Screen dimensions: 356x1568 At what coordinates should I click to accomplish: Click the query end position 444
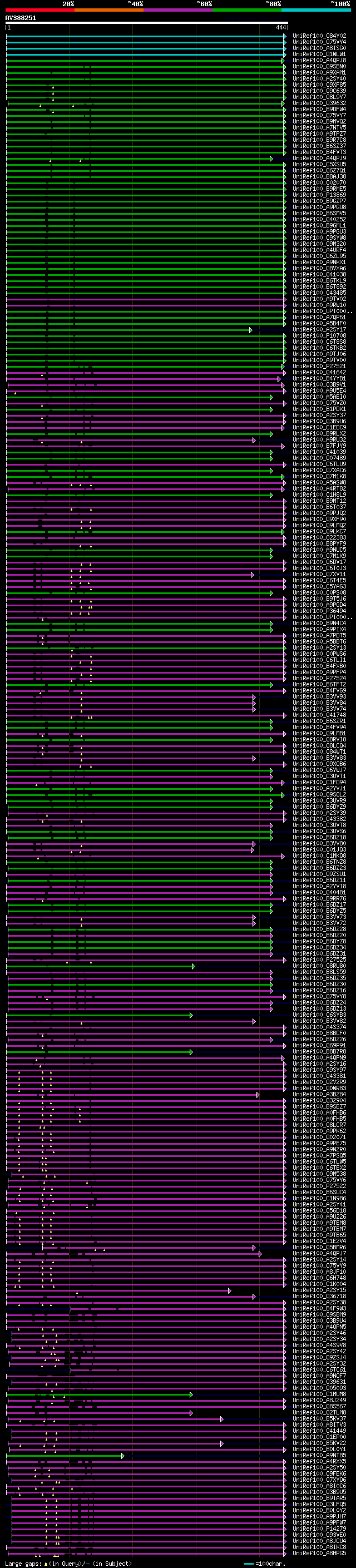point(280,27)
